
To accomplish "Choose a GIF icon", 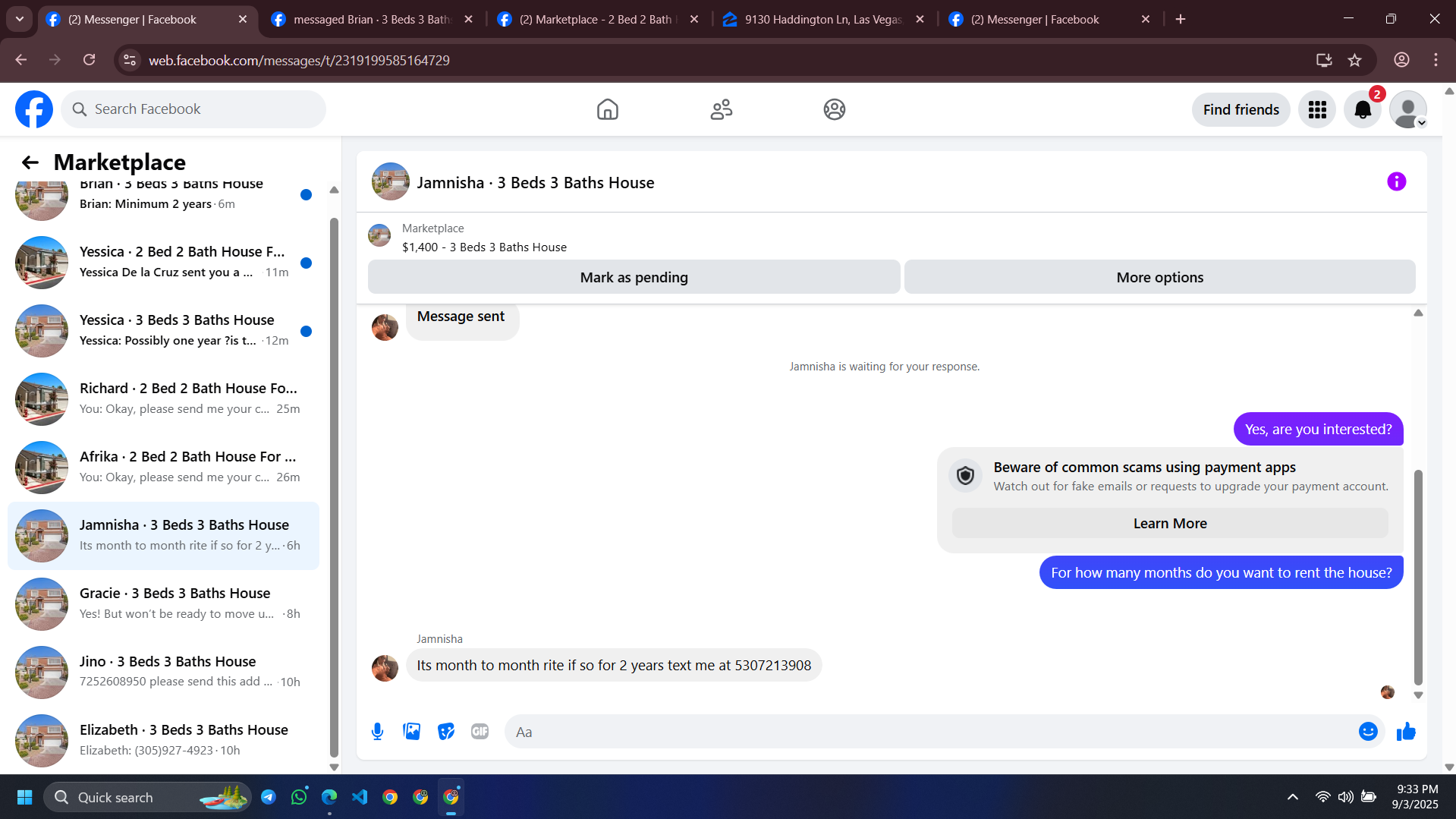I will click(x=480, y=732).
